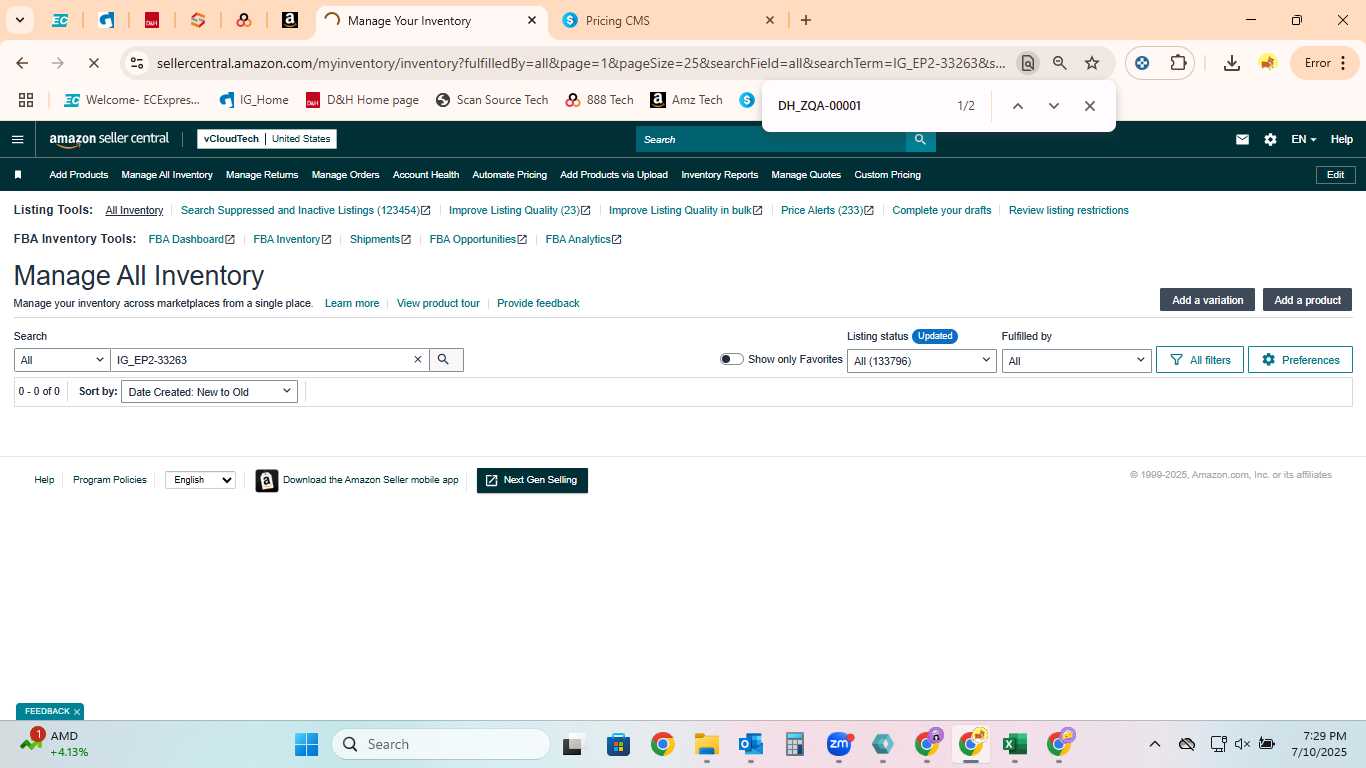Go back in browser history

pyautogui.click(x=22, y=63)
